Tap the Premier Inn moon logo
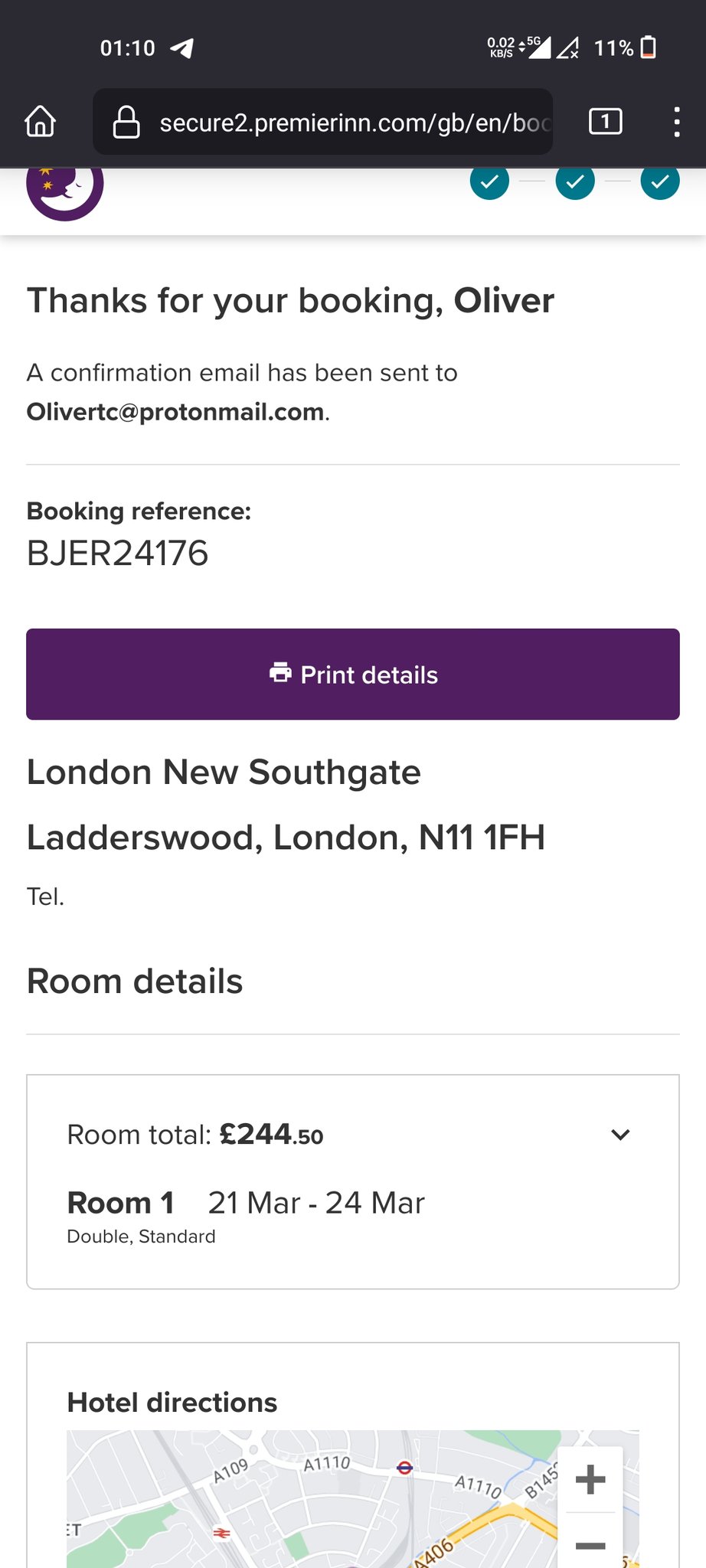 [65, 186]
